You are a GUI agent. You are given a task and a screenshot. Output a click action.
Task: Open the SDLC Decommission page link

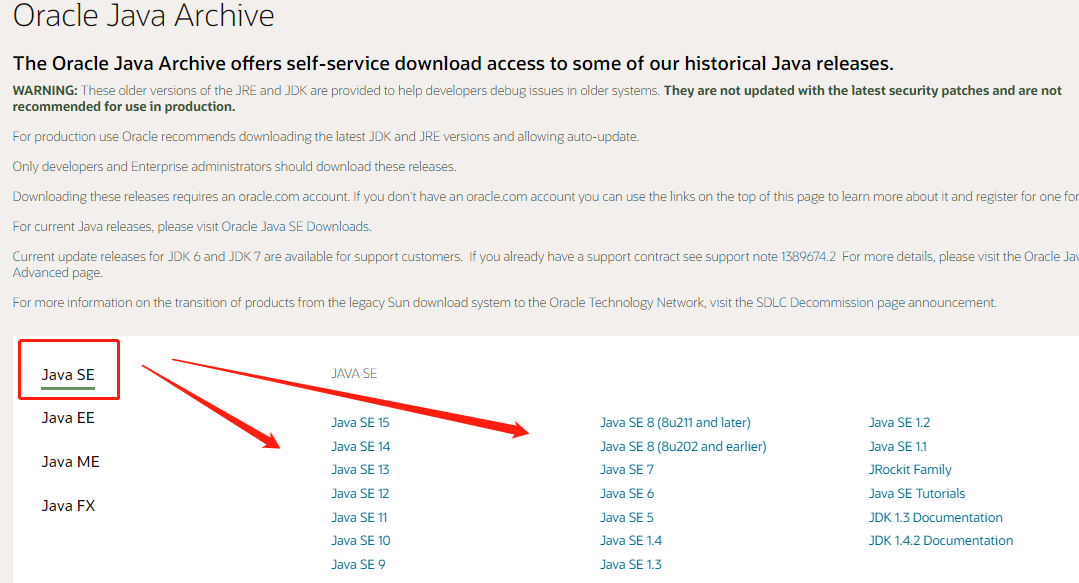coord(831,302)
